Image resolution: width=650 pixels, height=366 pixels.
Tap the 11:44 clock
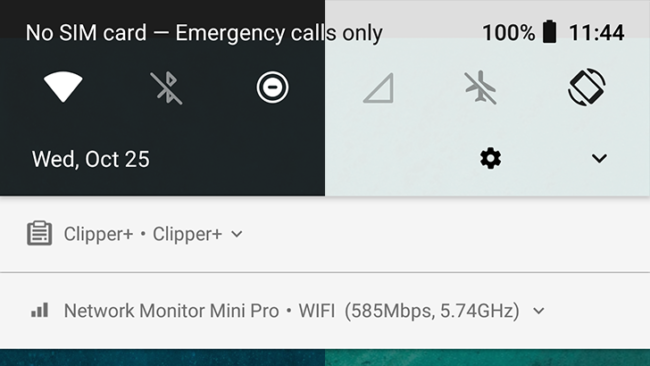[596, 32]
